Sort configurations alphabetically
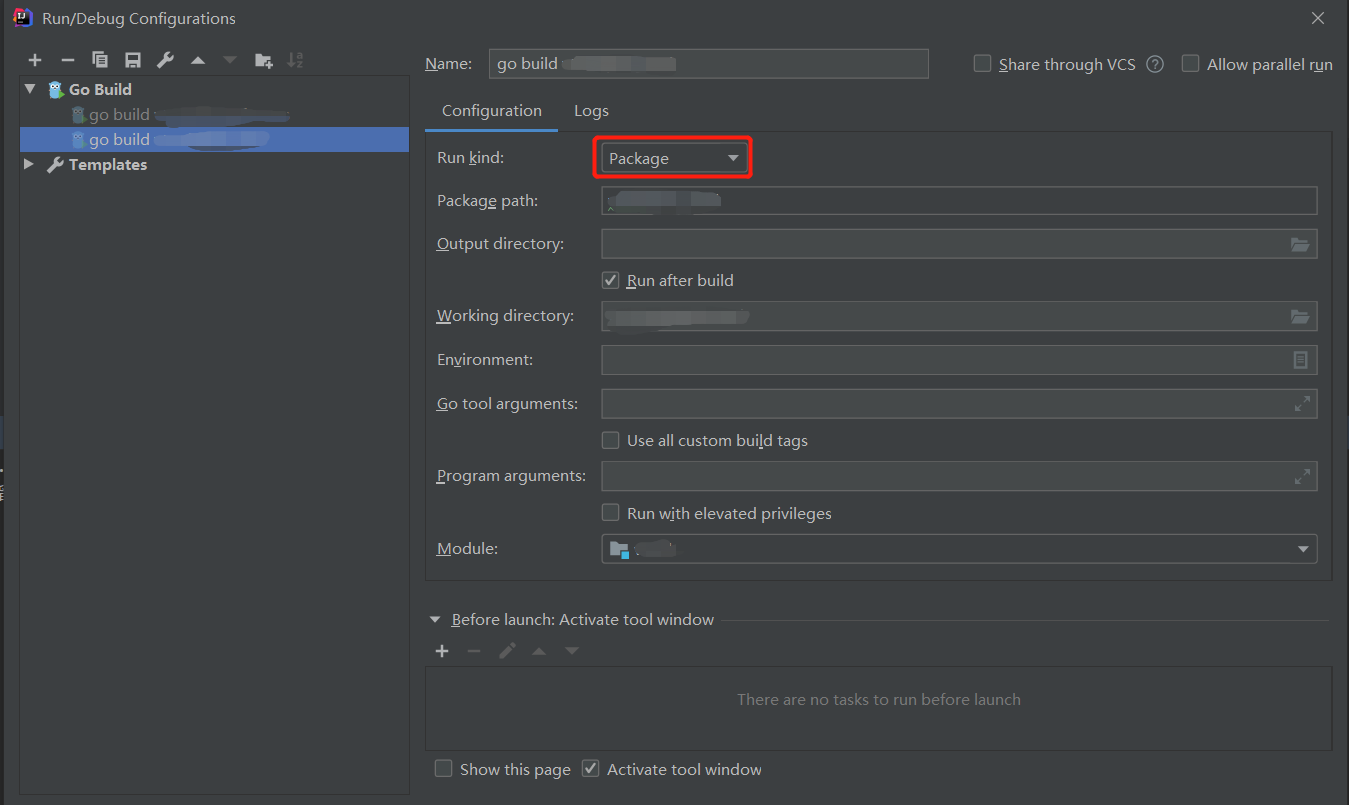 (x=295, y=59)
